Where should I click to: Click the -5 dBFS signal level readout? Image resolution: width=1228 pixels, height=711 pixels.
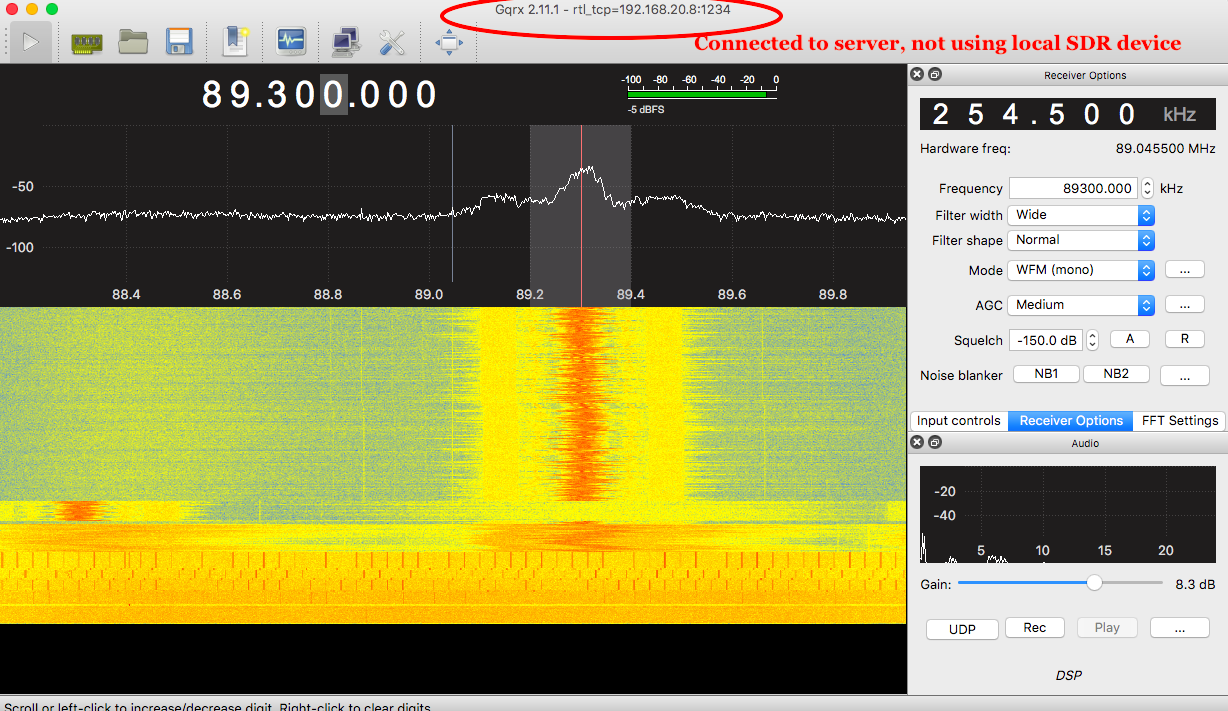click(646, 110)
